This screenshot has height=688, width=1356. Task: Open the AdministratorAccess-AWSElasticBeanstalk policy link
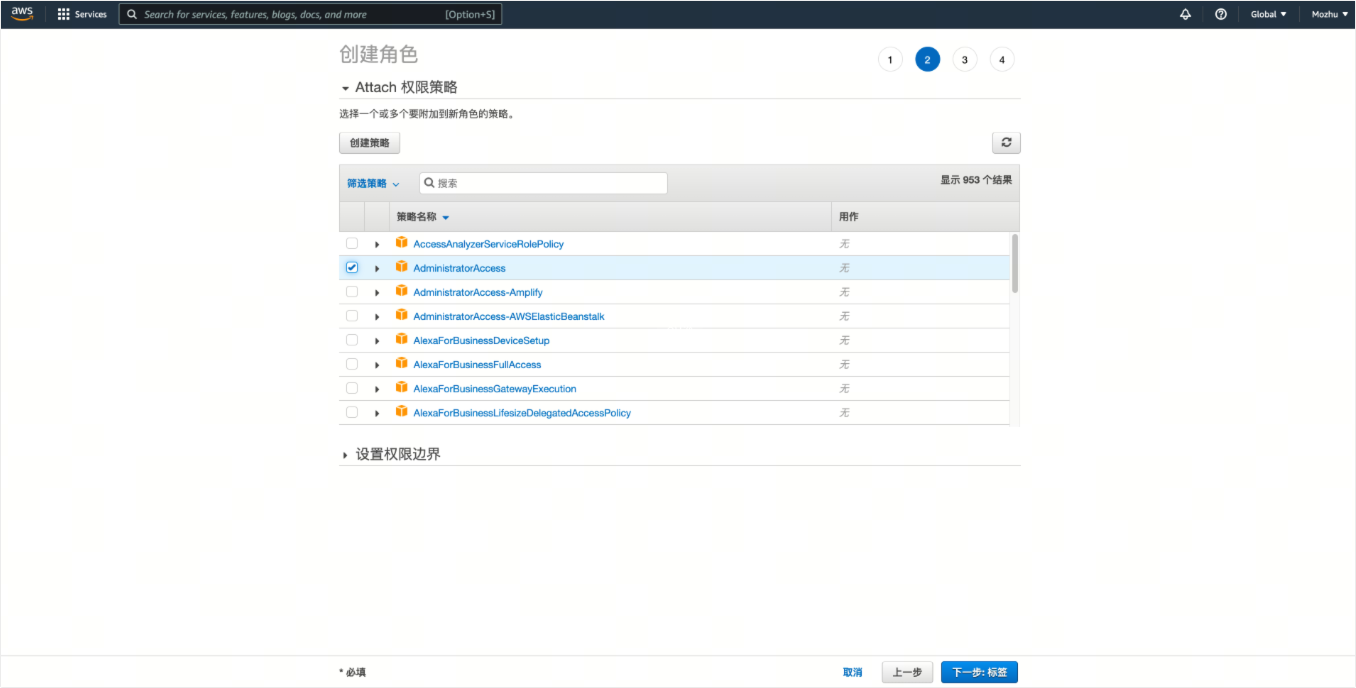[508, 316]
